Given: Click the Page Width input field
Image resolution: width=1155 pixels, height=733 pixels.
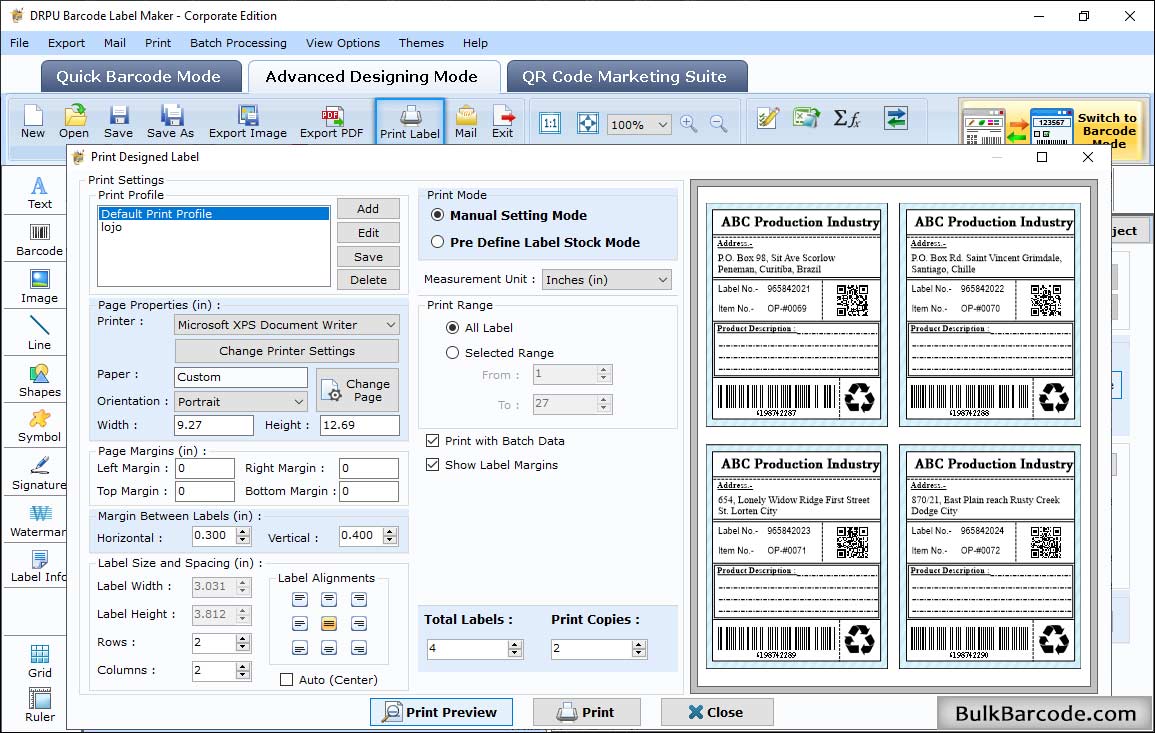Looking at the screenshot, I should (214, 425).
